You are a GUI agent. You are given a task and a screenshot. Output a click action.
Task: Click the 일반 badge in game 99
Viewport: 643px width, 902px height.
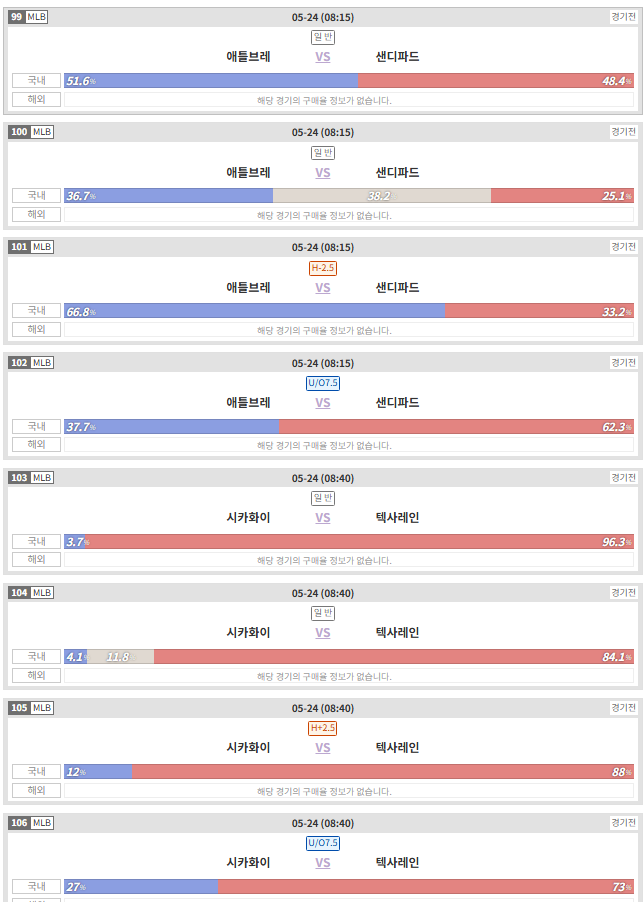323,37
